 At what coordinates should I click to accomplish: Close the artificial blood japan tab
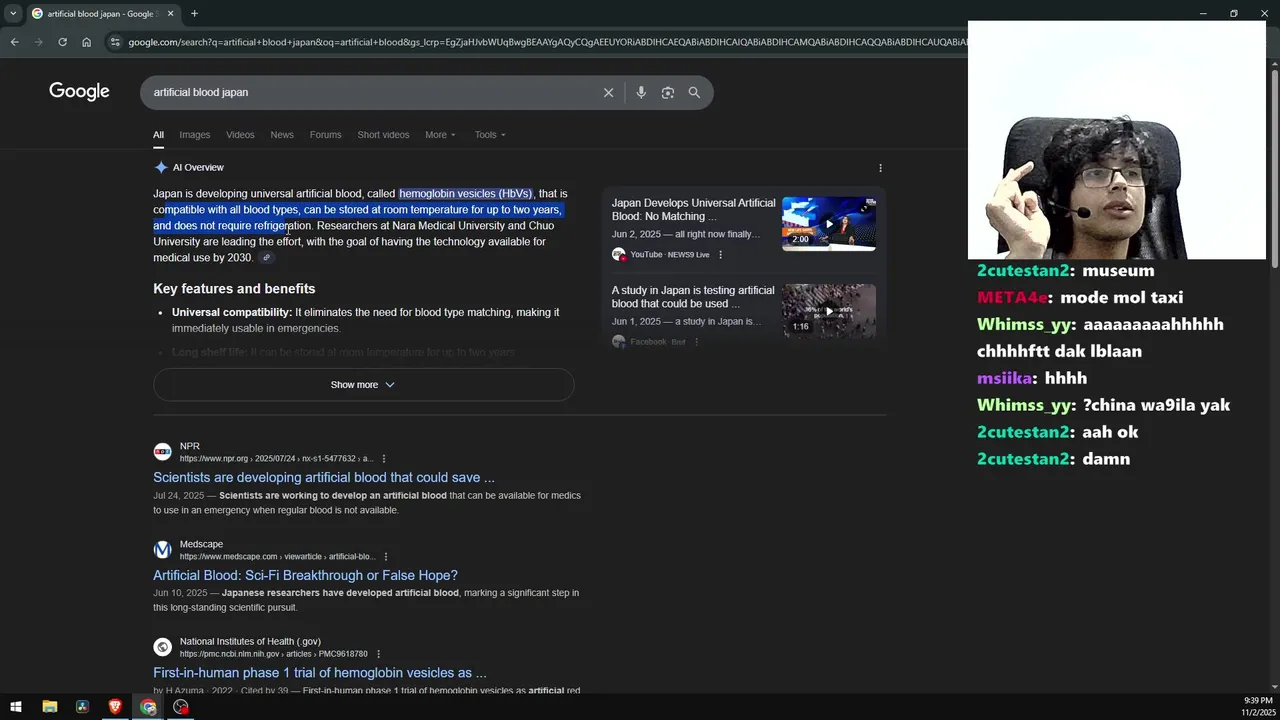point(170,14)
